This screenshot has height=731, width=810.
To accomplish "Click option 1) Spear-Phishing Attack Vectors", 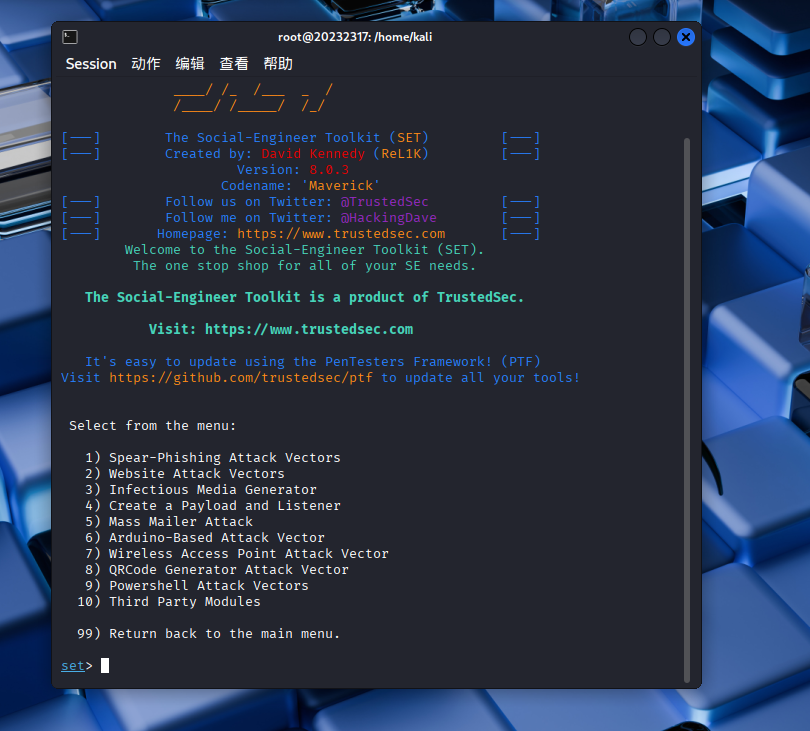I will (213, 458).
